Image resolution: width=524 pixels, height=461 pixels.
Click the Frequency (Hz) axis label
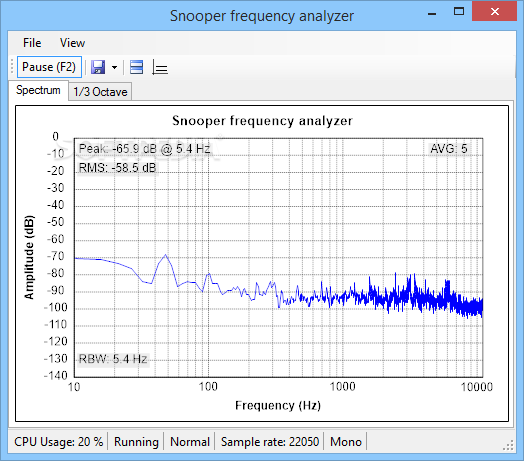click(x=278, y=406)
